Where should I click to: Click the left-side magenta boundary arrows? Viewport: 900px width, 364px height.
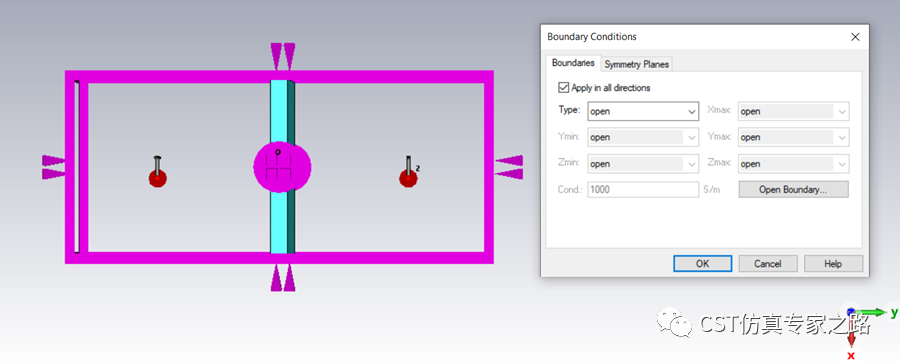[53, 167]
